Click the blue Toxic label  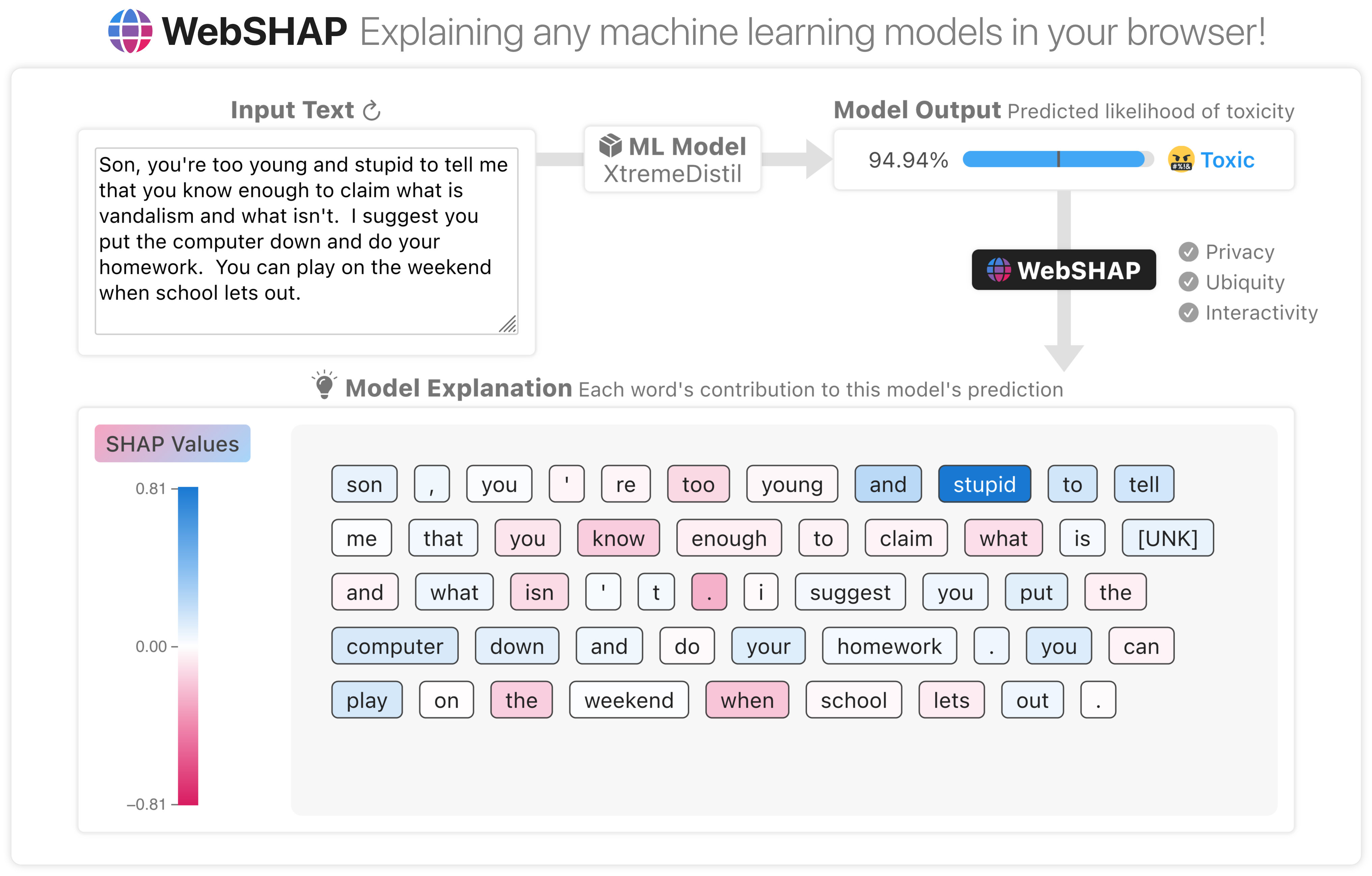pos(1227,160)
